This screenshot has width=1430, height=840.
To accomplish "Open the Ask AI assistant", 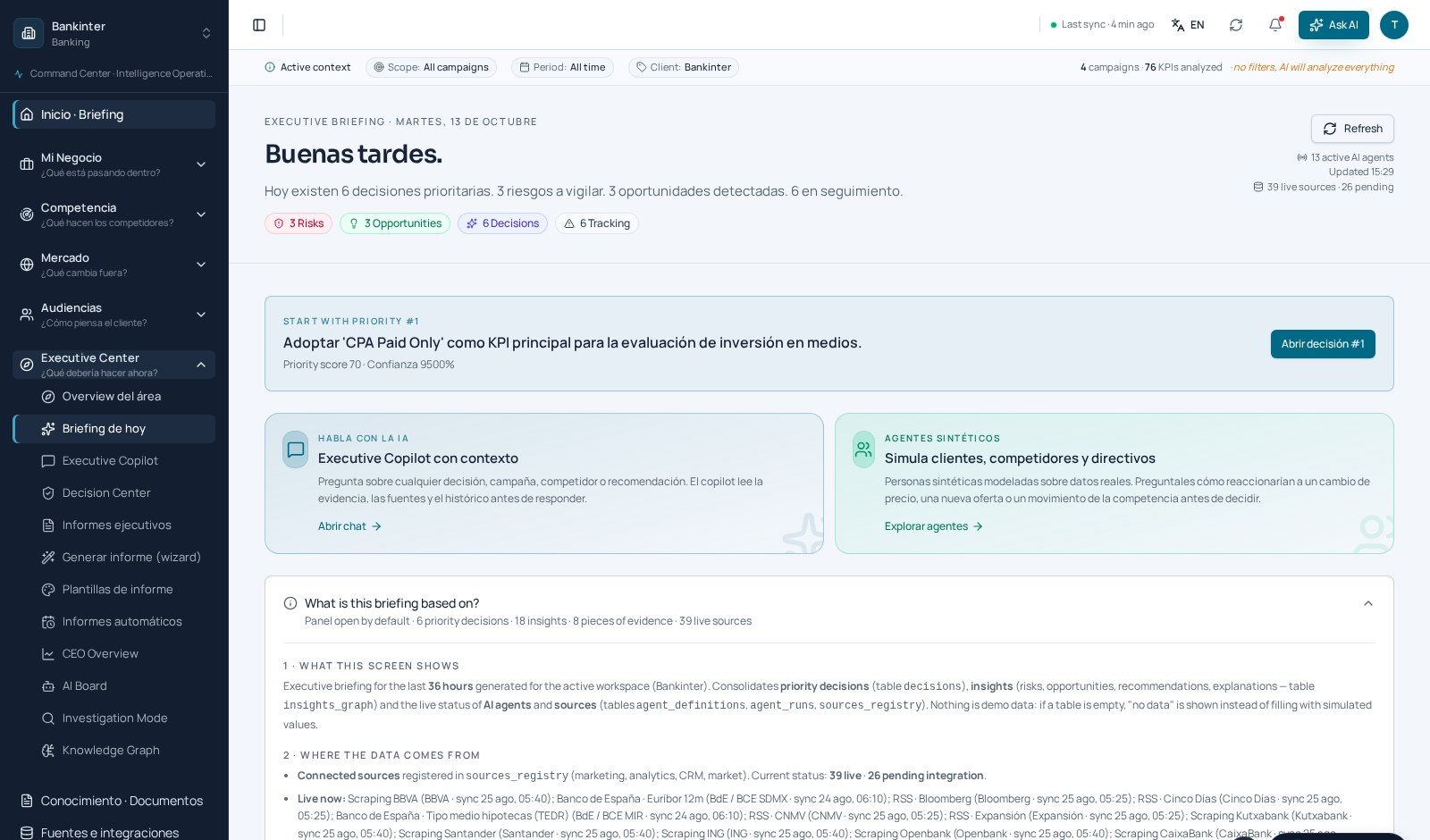I will point(1333,25).
